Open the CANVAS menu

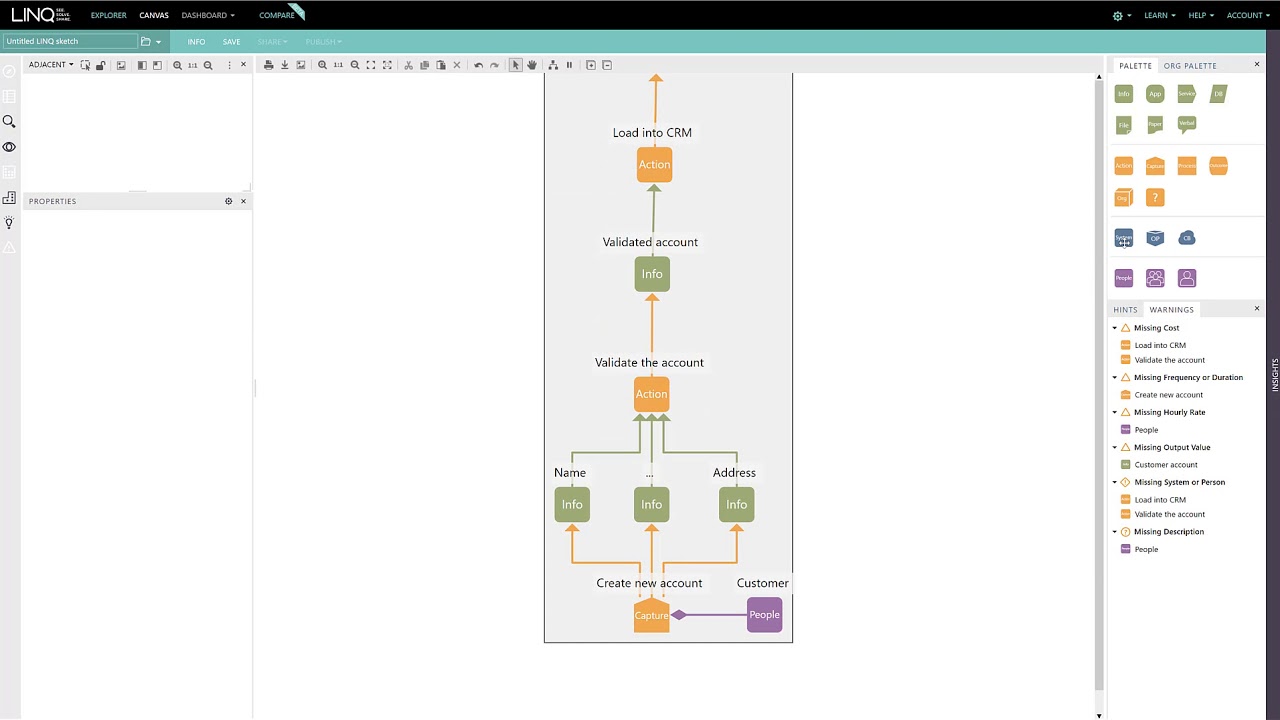point(154,15)
